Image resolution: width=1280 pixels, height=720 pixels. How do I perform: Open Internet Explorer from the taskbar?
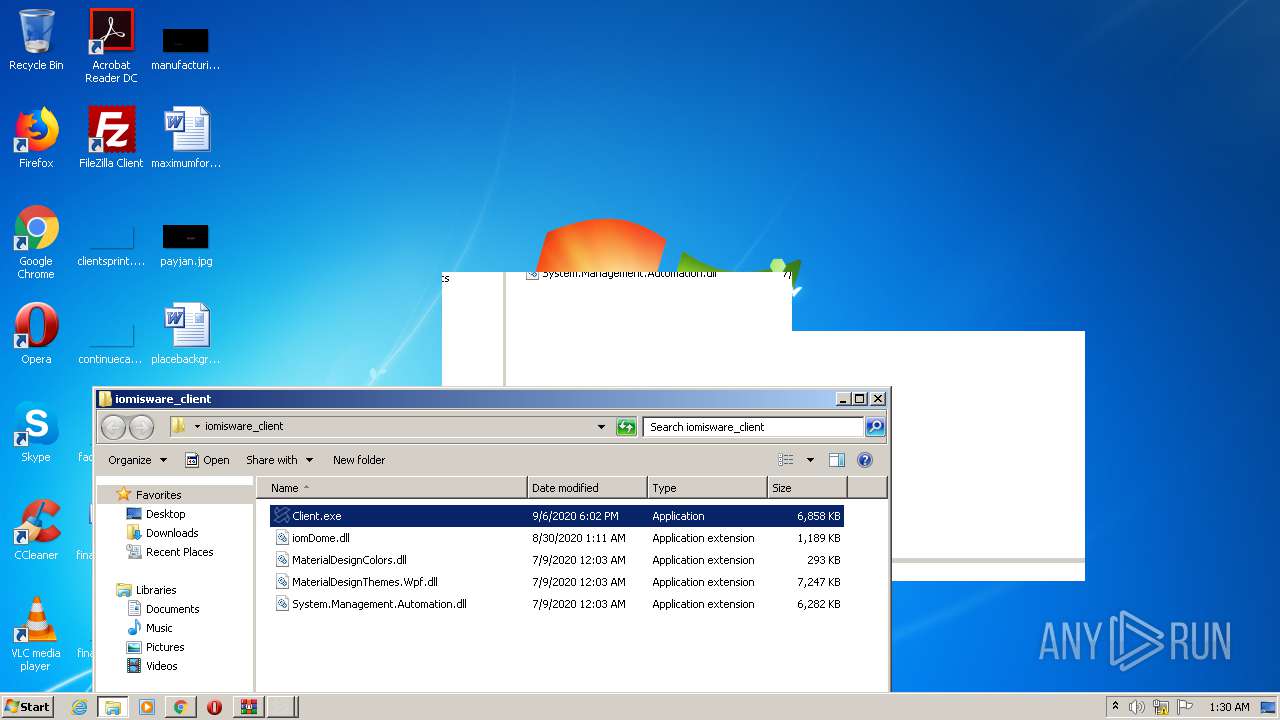click(x=79, y=707)
